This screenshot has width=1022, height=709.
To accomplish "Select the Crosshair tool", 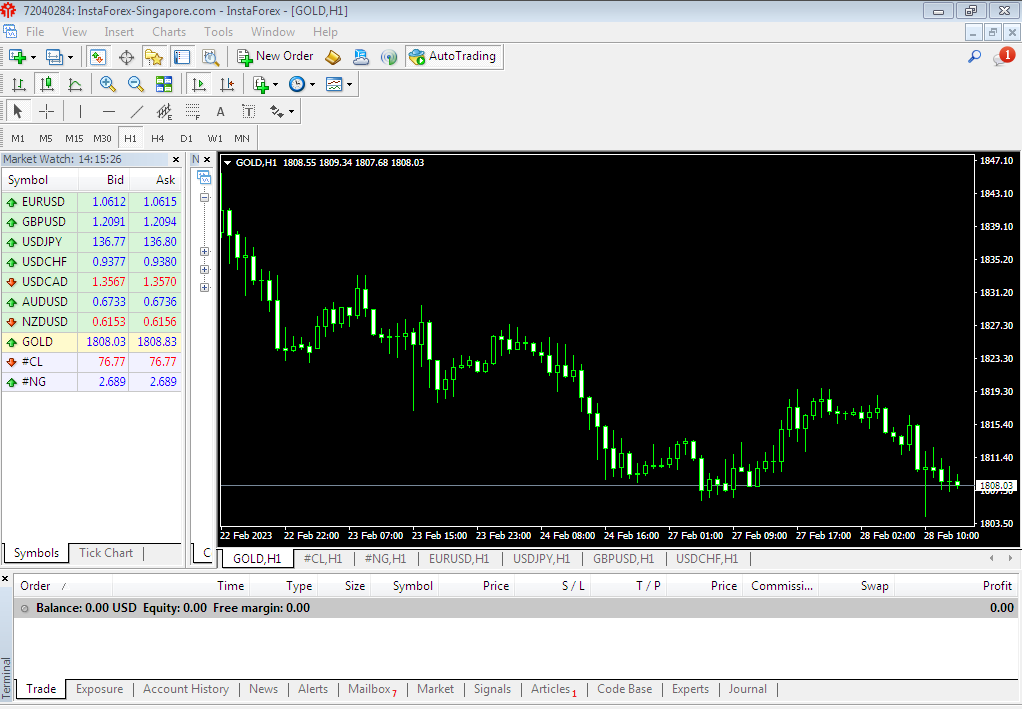I will 46,111.
